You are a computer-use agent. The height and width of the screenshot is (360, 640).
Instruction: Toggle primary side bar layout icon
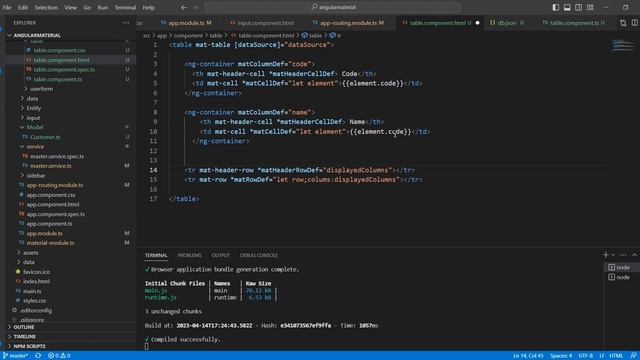point(556,7)
